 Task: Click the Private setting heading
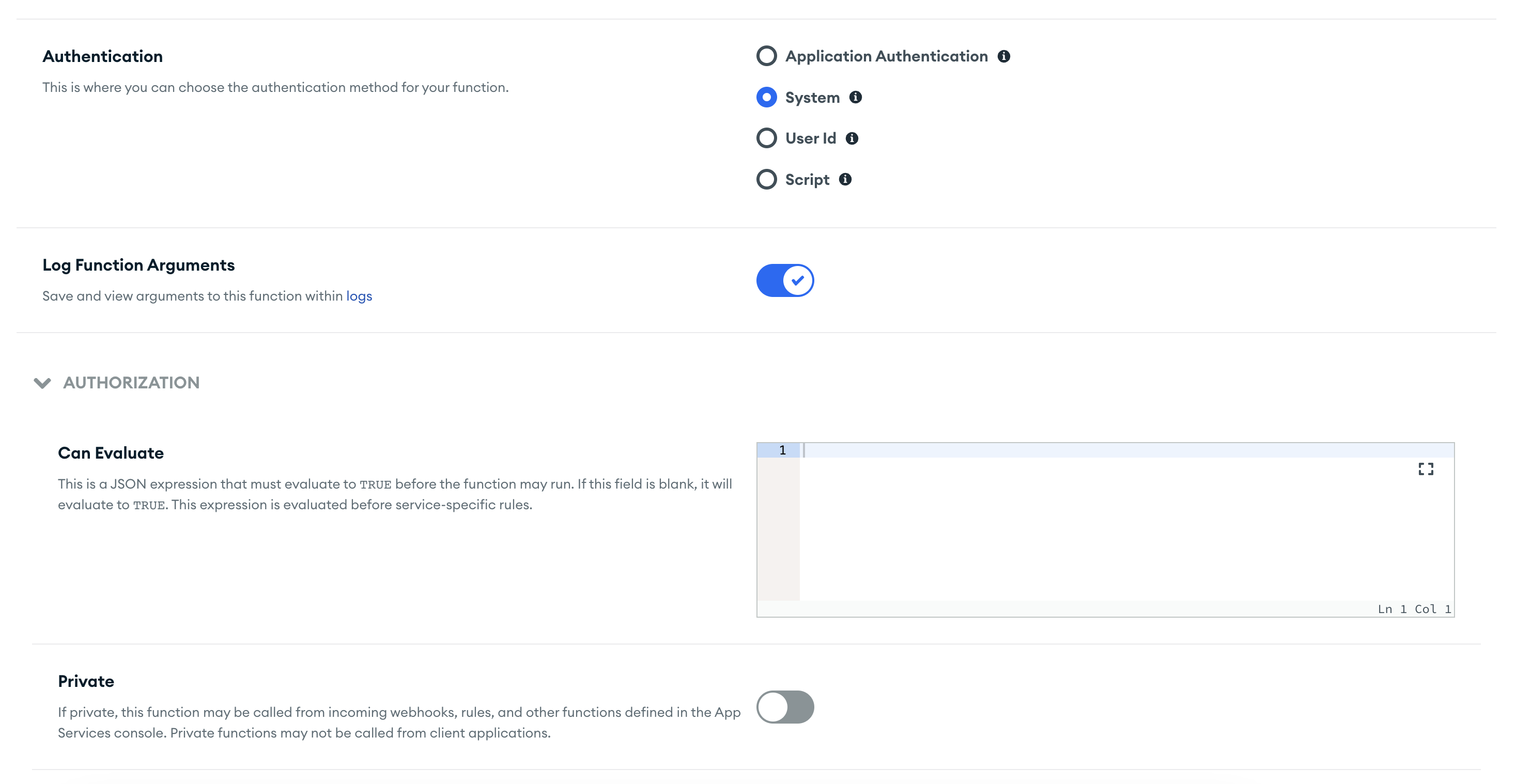[86, 681]
